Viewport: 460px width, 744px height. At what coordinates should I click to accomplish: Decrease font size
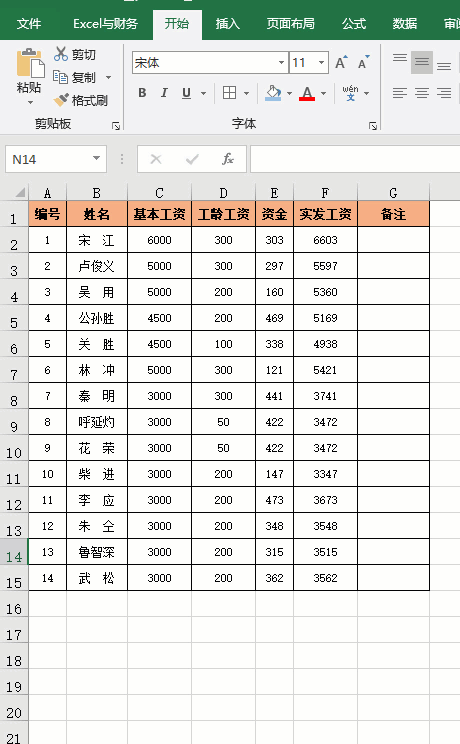point(364,63)
